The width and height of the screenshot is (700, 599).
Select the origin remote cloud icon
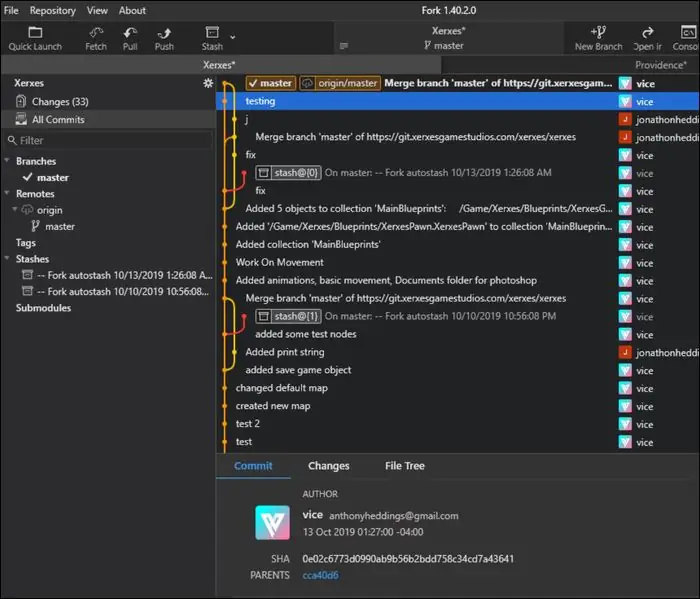coord(27,209)
